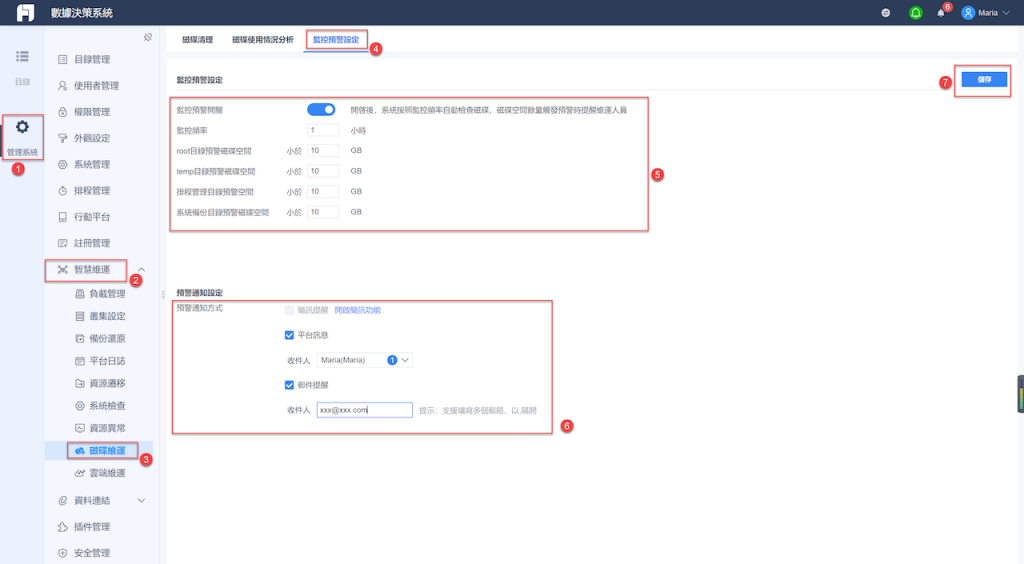Open the Maria user menu arrow
This screenshot has height=564, width=1024.
coord(1006,12)
